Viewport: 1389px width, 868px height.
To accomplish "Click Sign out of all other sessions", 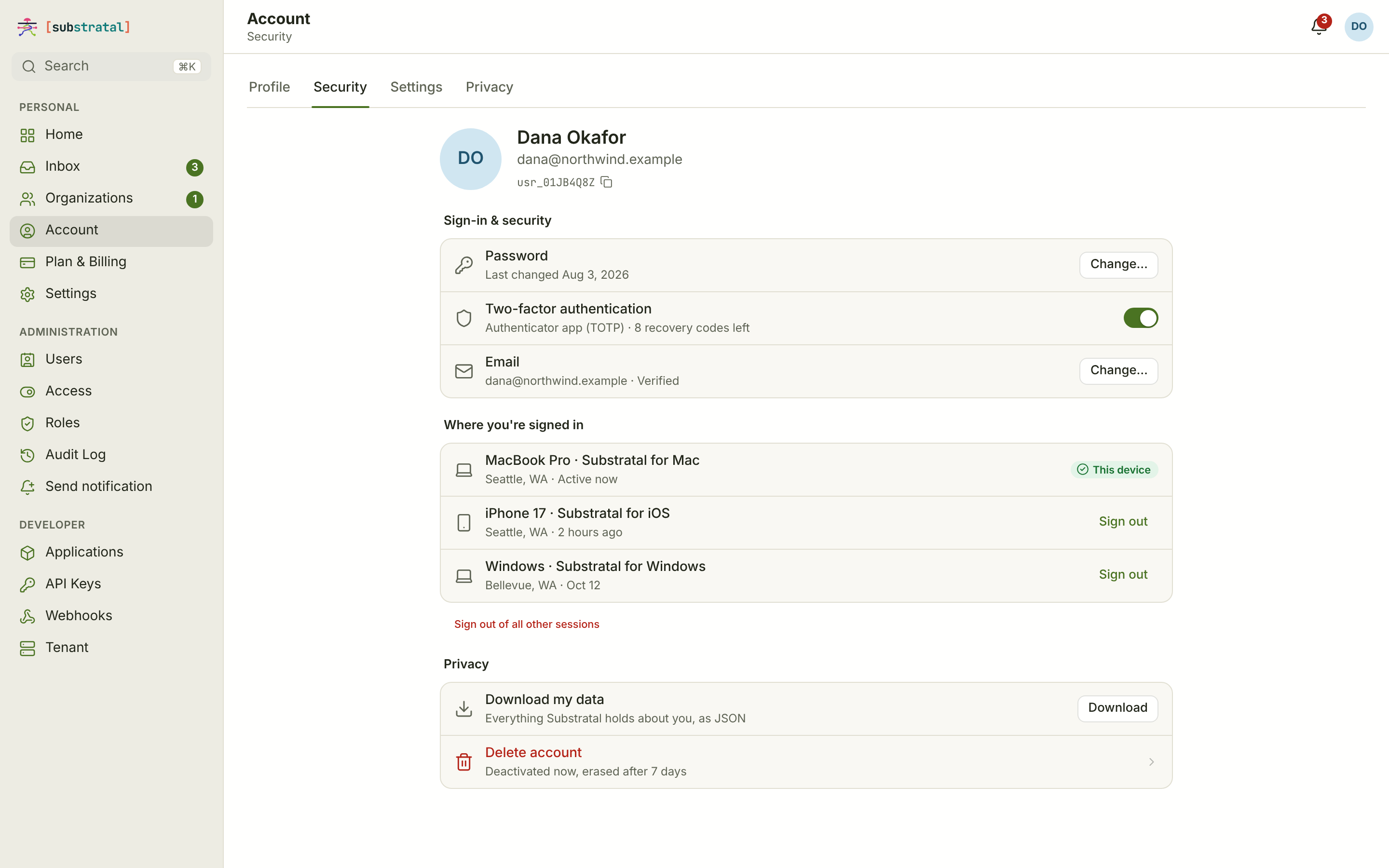I will pos(526,624).
